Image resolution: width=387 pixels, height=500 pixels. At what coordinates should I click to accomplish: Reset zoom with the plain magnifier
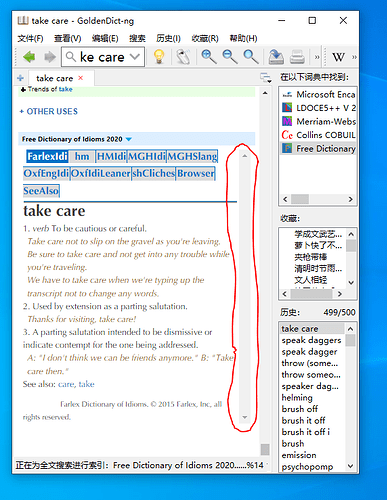click(250, 57)
